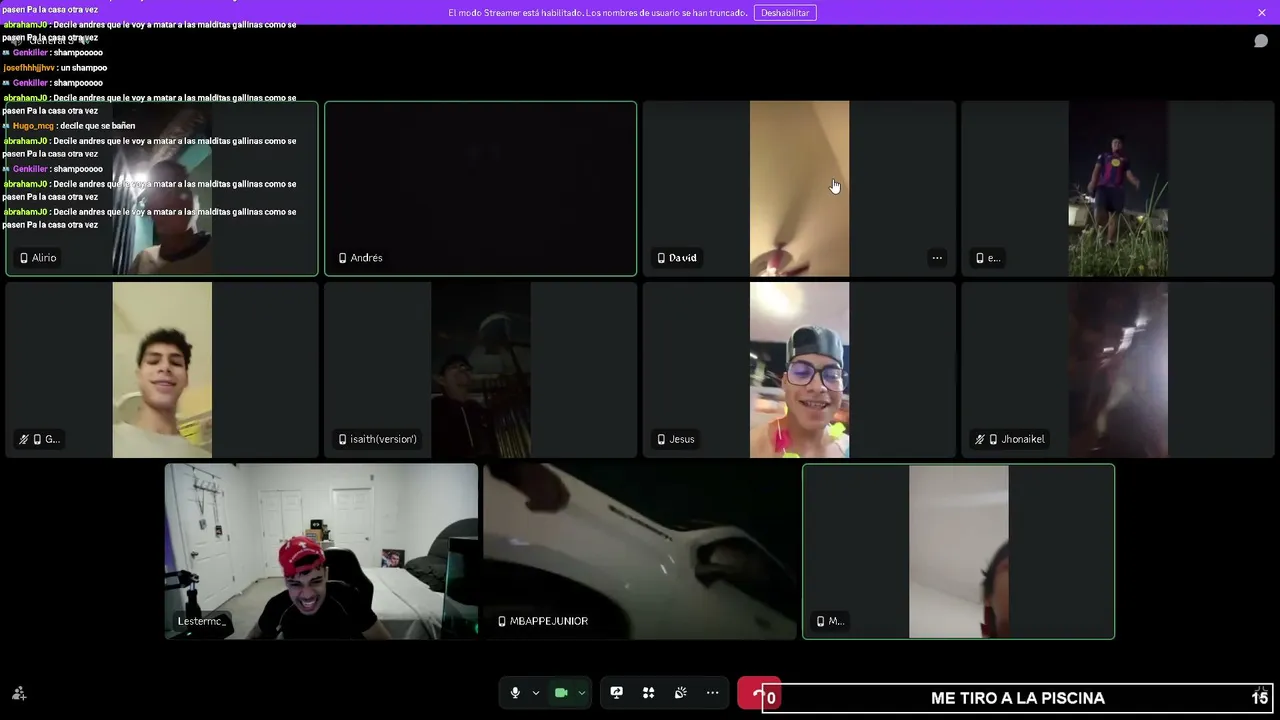Focus Jhonaikel's video tile
The image size is (1280, 720).
1118,370
